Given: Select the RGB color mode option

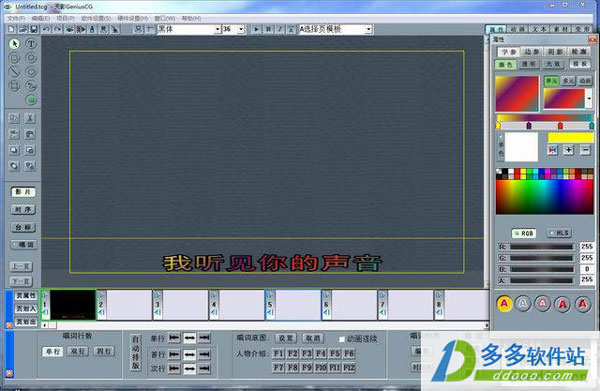Looking at the screenshot, I should 524,233.
